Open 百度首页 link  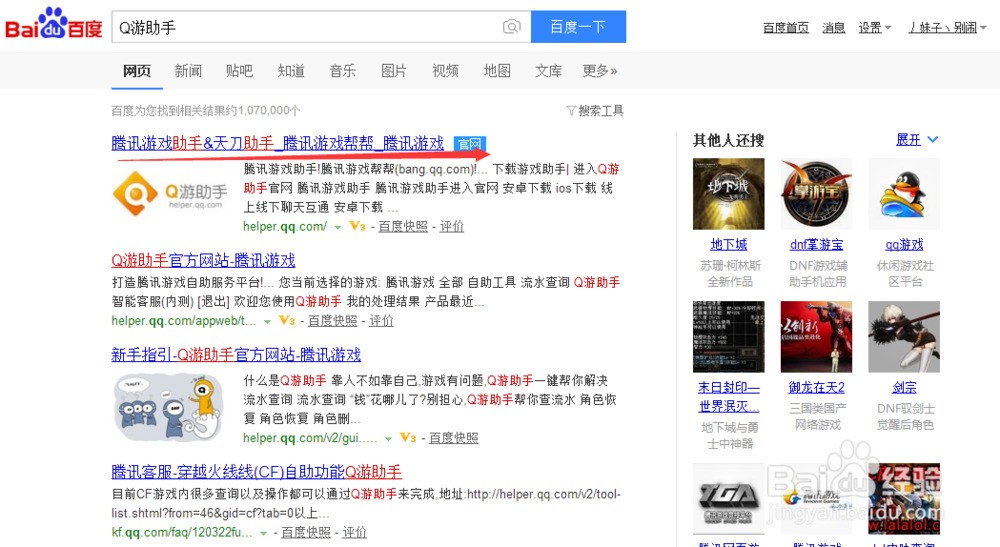(786, 27)
